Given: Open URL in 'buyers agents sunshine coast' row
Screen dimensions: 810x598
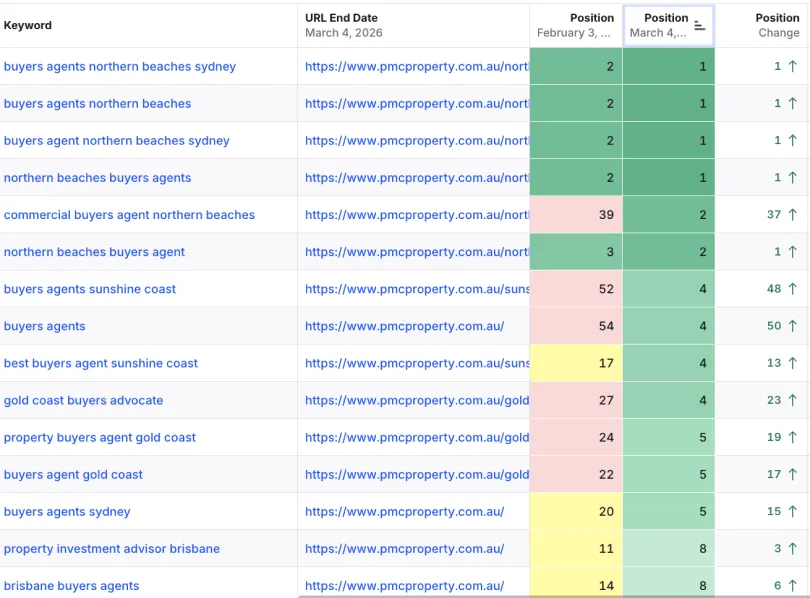Looking at the screenshot, I should [x=417, y=289].
